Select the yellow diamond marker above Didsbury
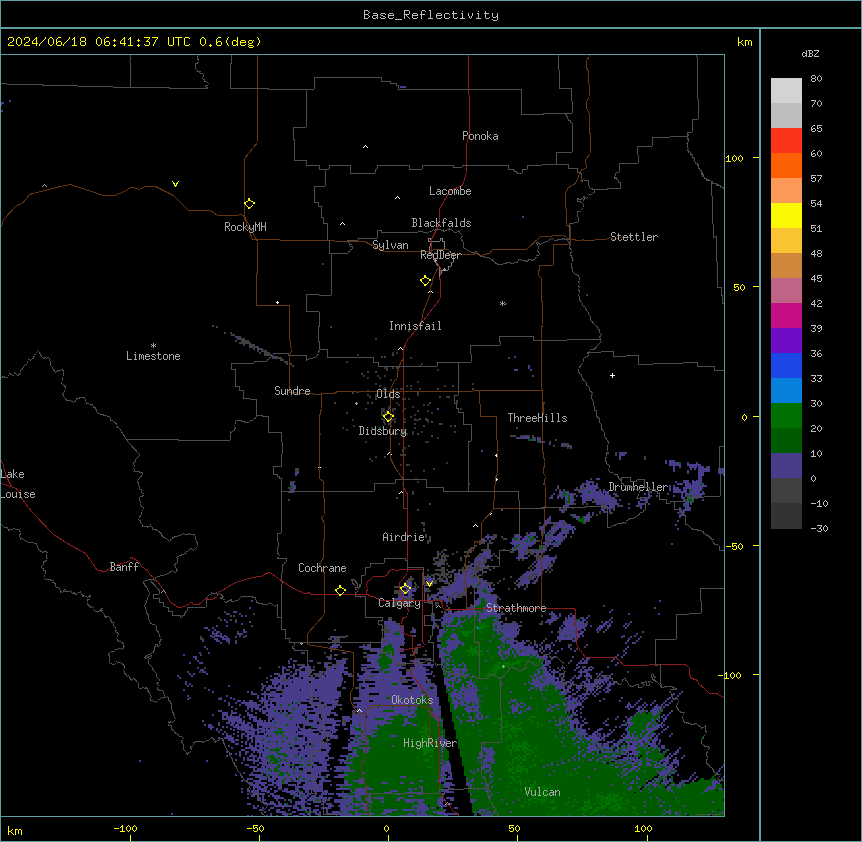862x842 pixels. tap(388, 417)
